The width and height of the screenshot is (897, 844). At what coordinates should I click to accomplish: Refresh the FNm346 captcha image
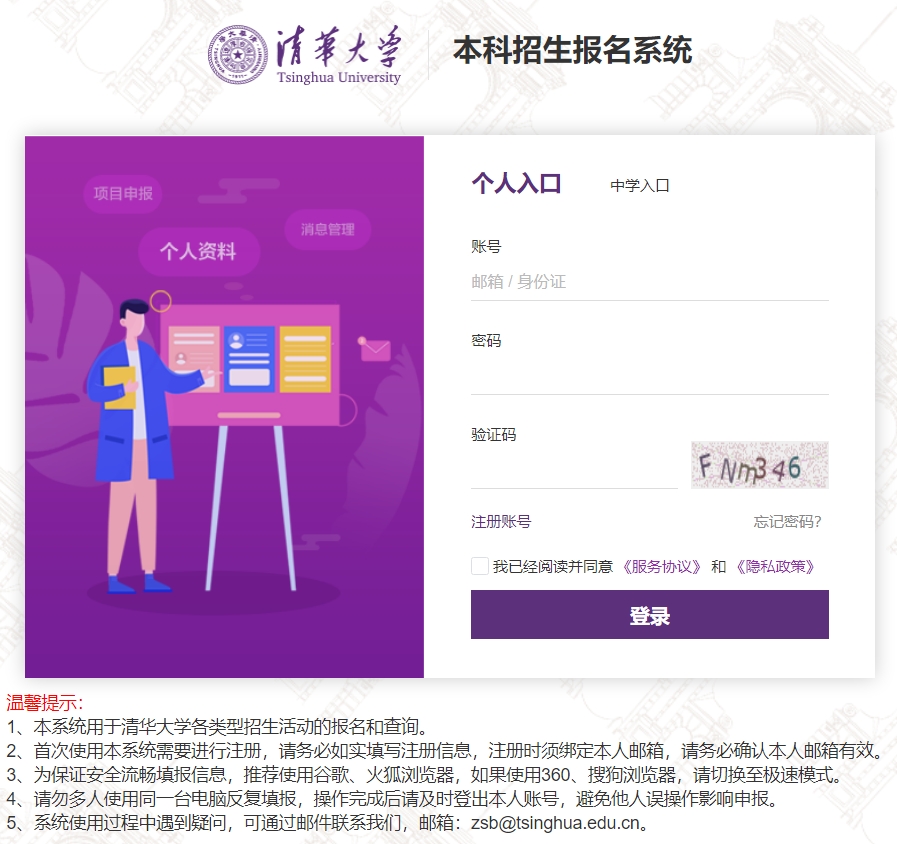coord(760,465)
